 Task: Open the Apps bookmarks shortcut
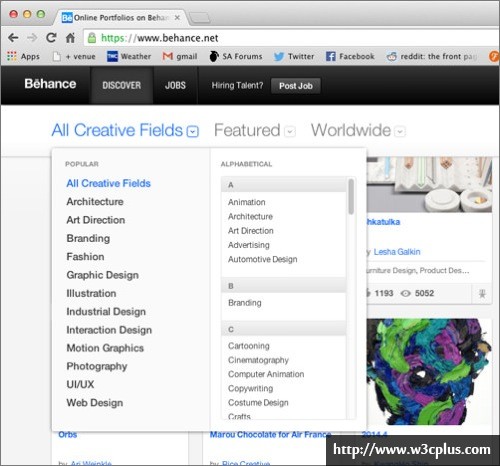(23, 56)
